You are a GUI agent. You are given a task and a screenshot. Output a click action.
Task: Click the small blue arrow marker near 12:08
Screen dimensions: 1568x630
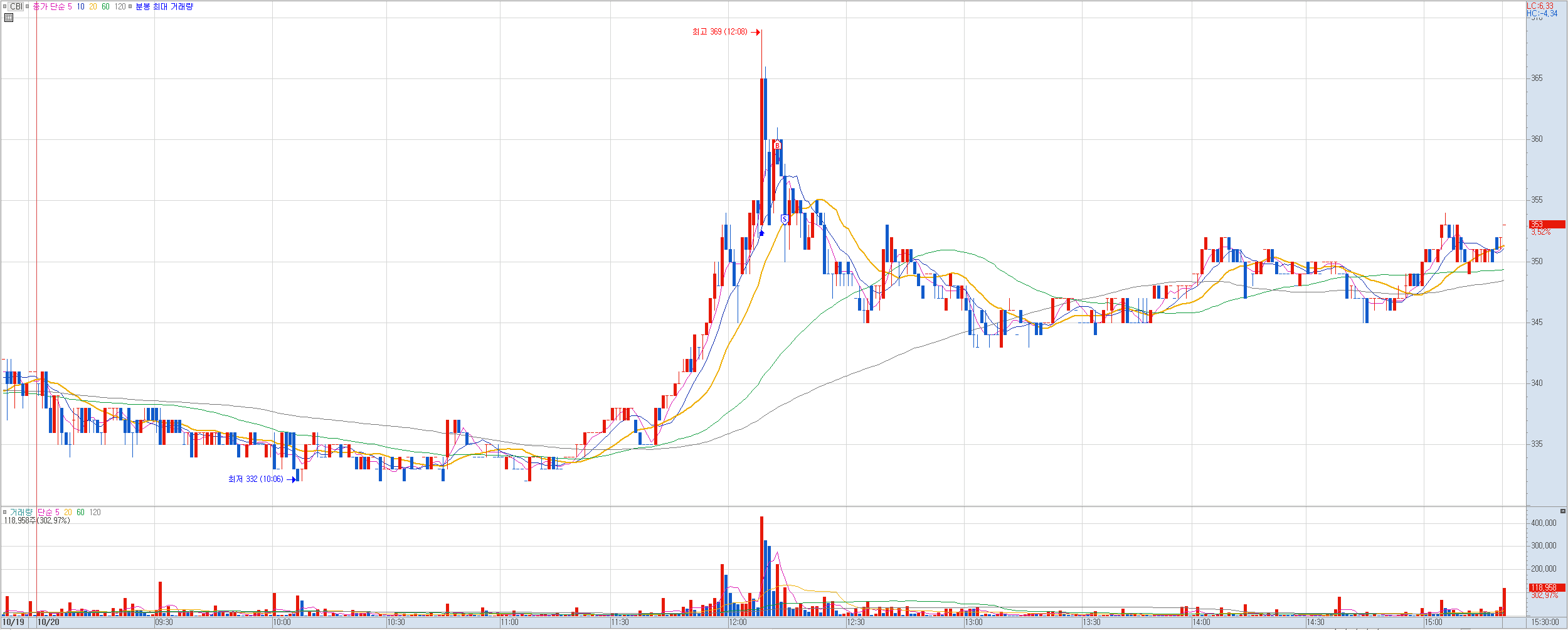(761, 233)
